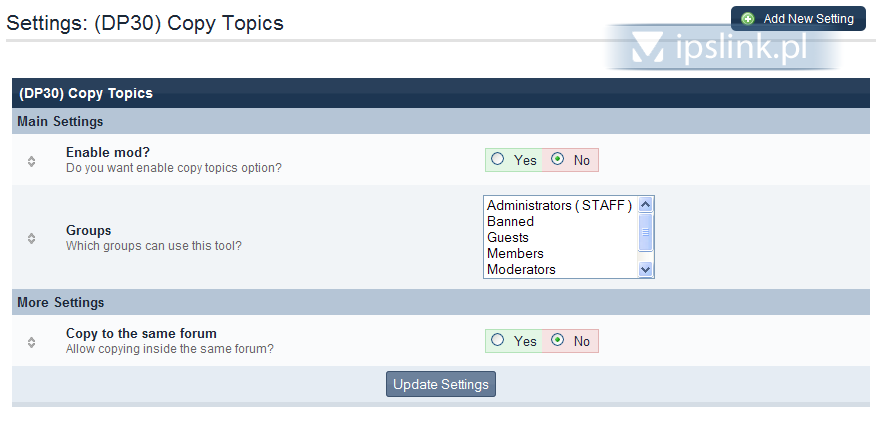889x445 pixels.
Task: Select Banned group in the list
Action: 510,221
